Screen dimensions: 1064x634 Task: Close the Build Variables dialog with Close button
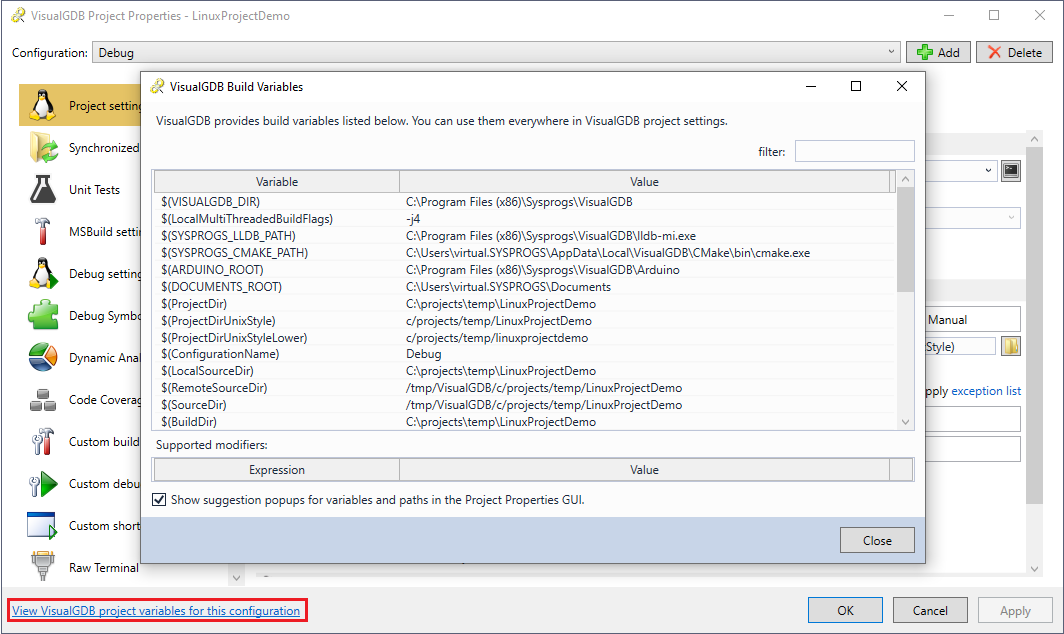pos(877,540)
